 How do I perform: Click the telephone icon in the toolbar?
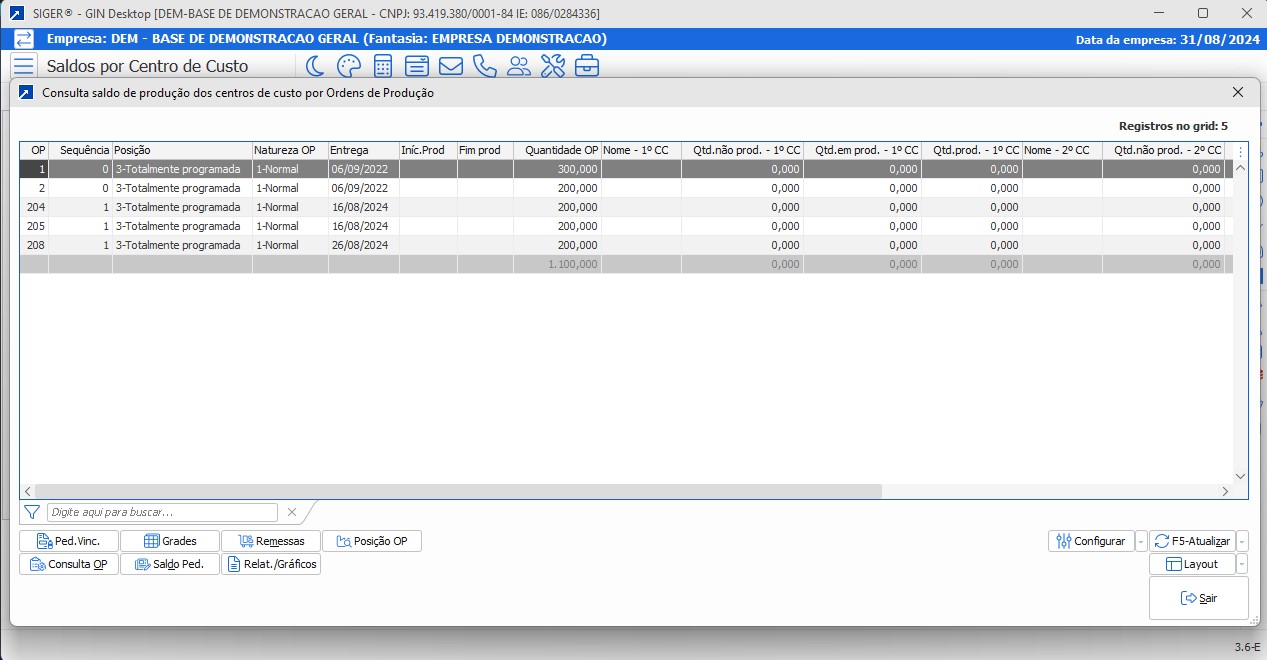485,65
